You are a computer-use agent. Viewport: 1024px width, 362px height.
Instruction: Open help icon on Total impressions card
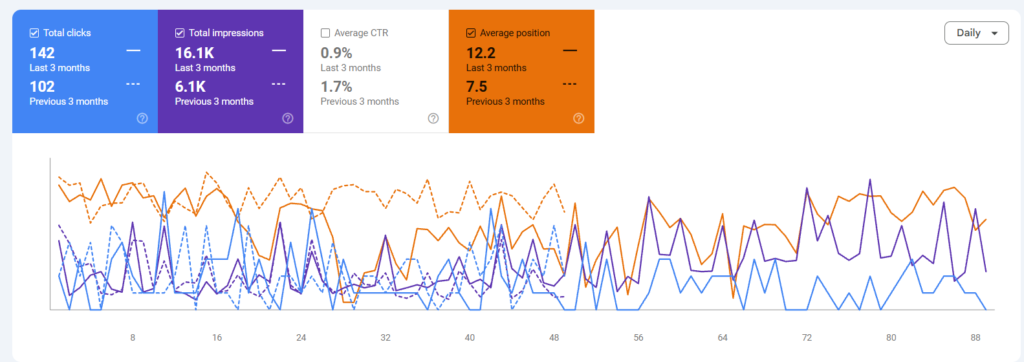click(288, 118)
